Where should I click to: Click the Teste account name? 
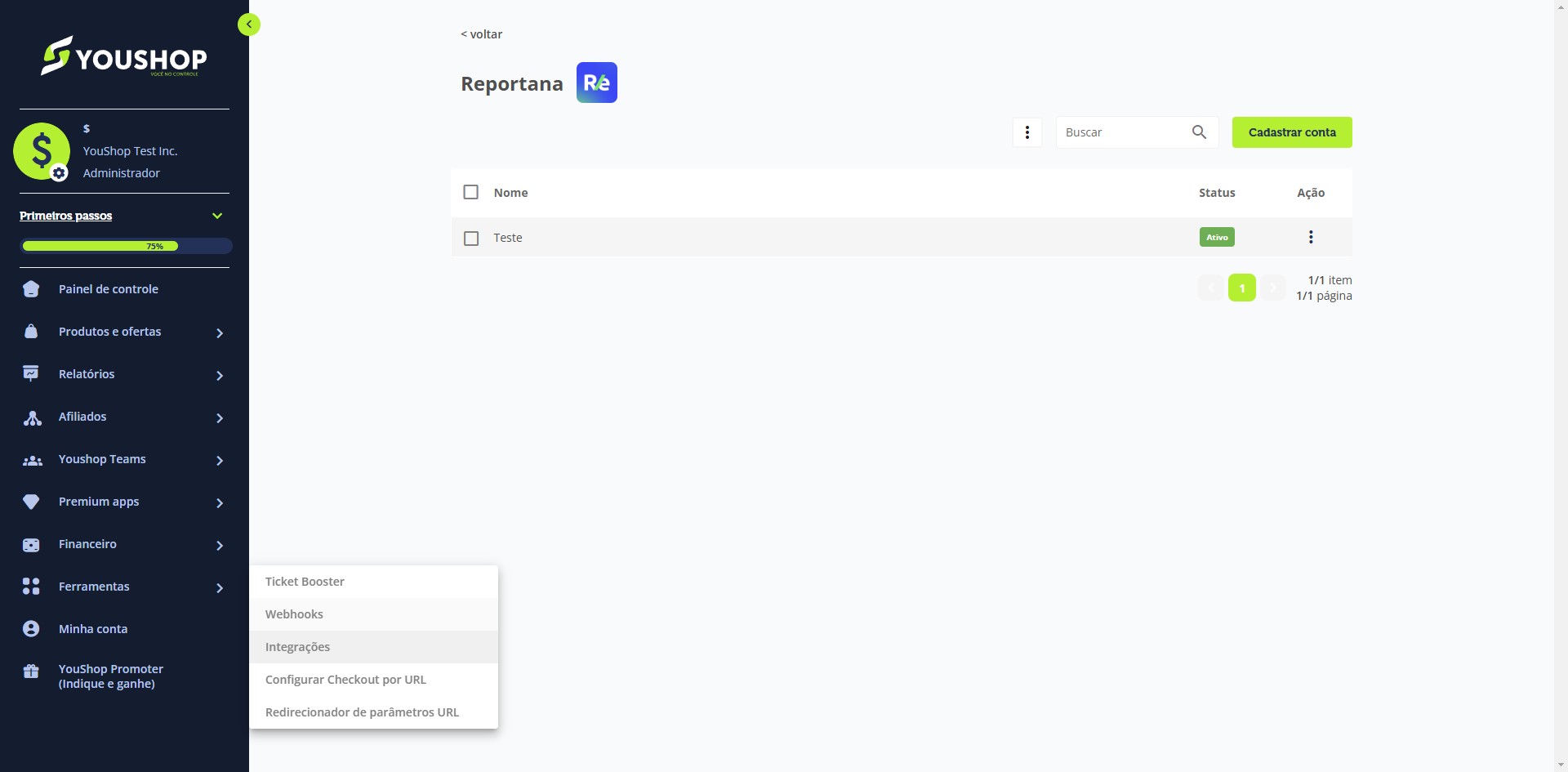508,238
